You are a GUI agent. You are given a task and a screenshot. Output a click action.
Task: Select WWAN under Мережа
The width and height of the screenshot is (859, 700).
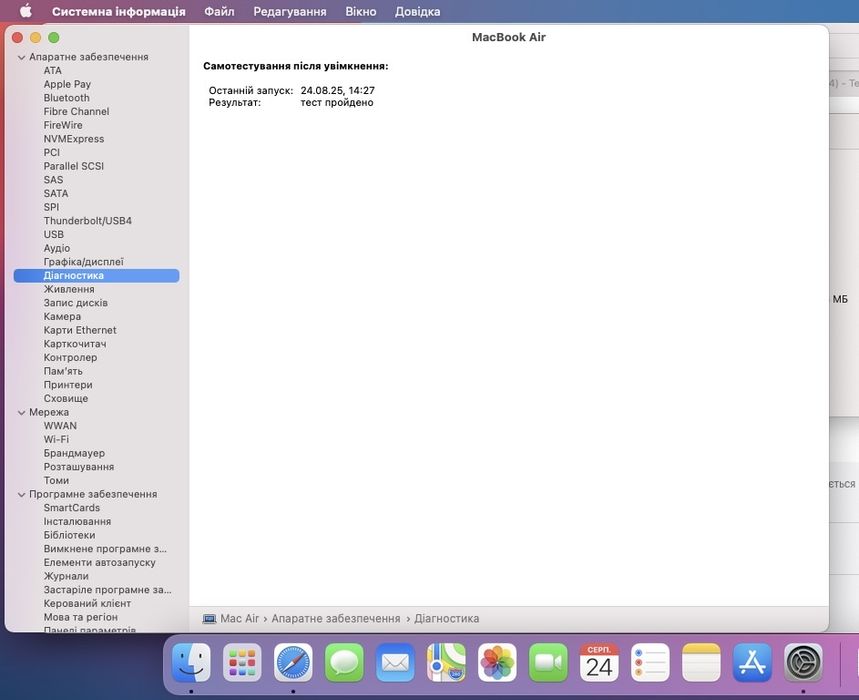(60, 426)
